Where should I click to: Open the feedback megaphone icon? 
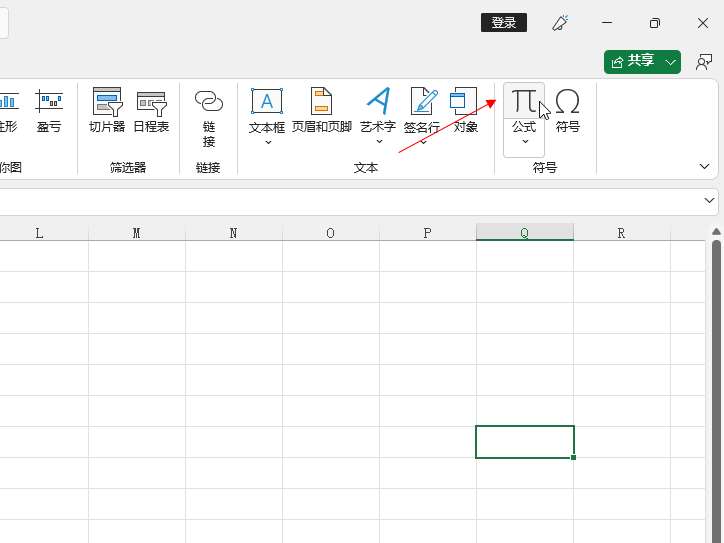tap(560, 23)
